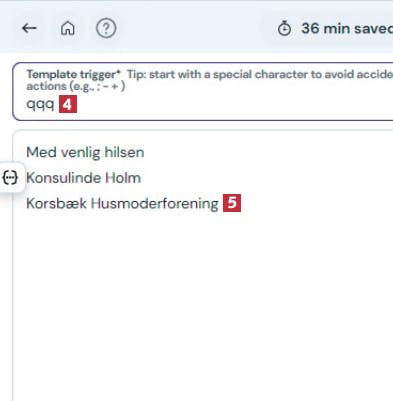Click the word "Husmoderforening" in template body
Screen dimensions: 393x401
coord(155,203)
